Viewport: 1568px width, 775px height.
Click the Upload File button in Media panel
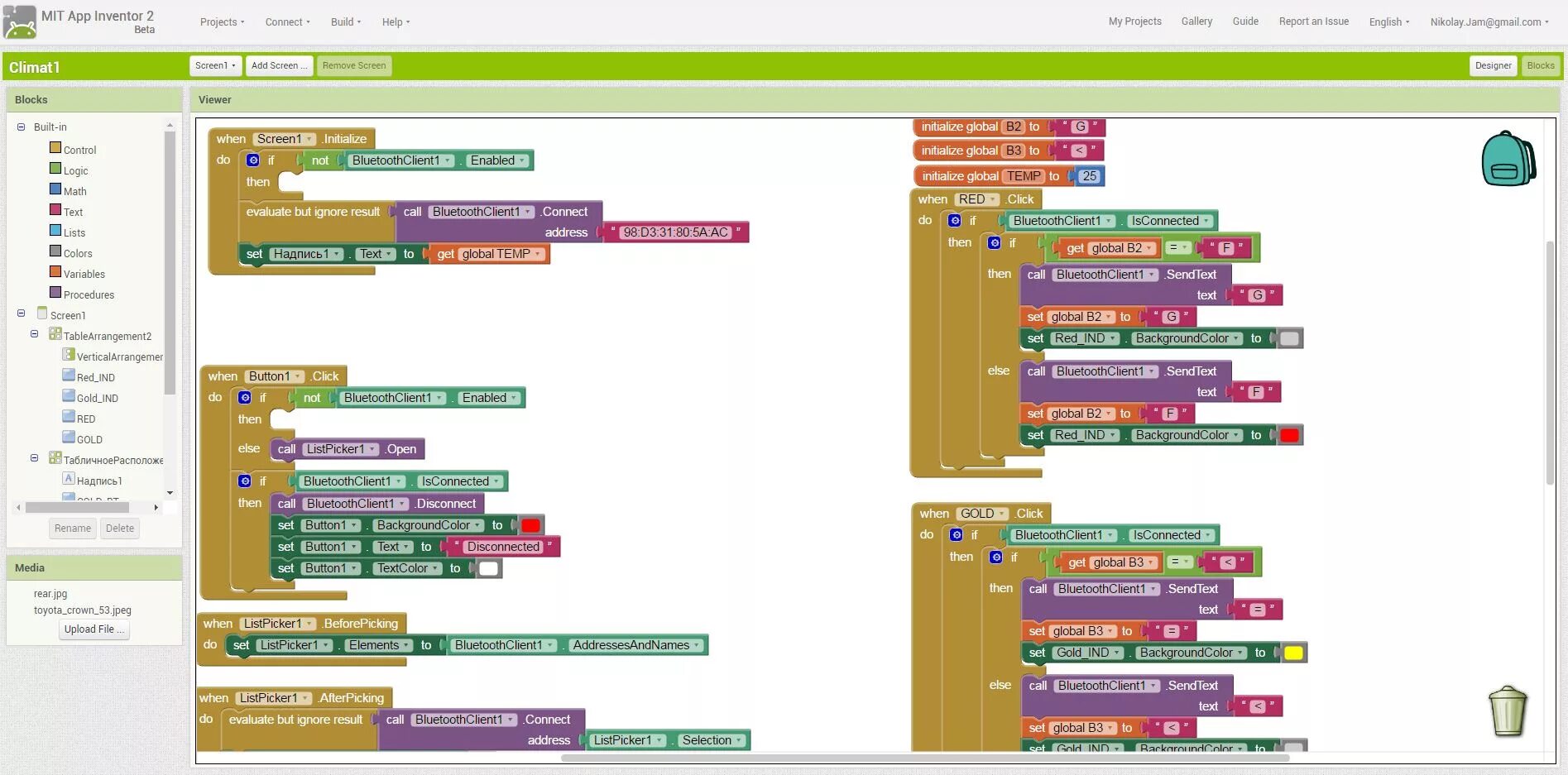[94, 629]
